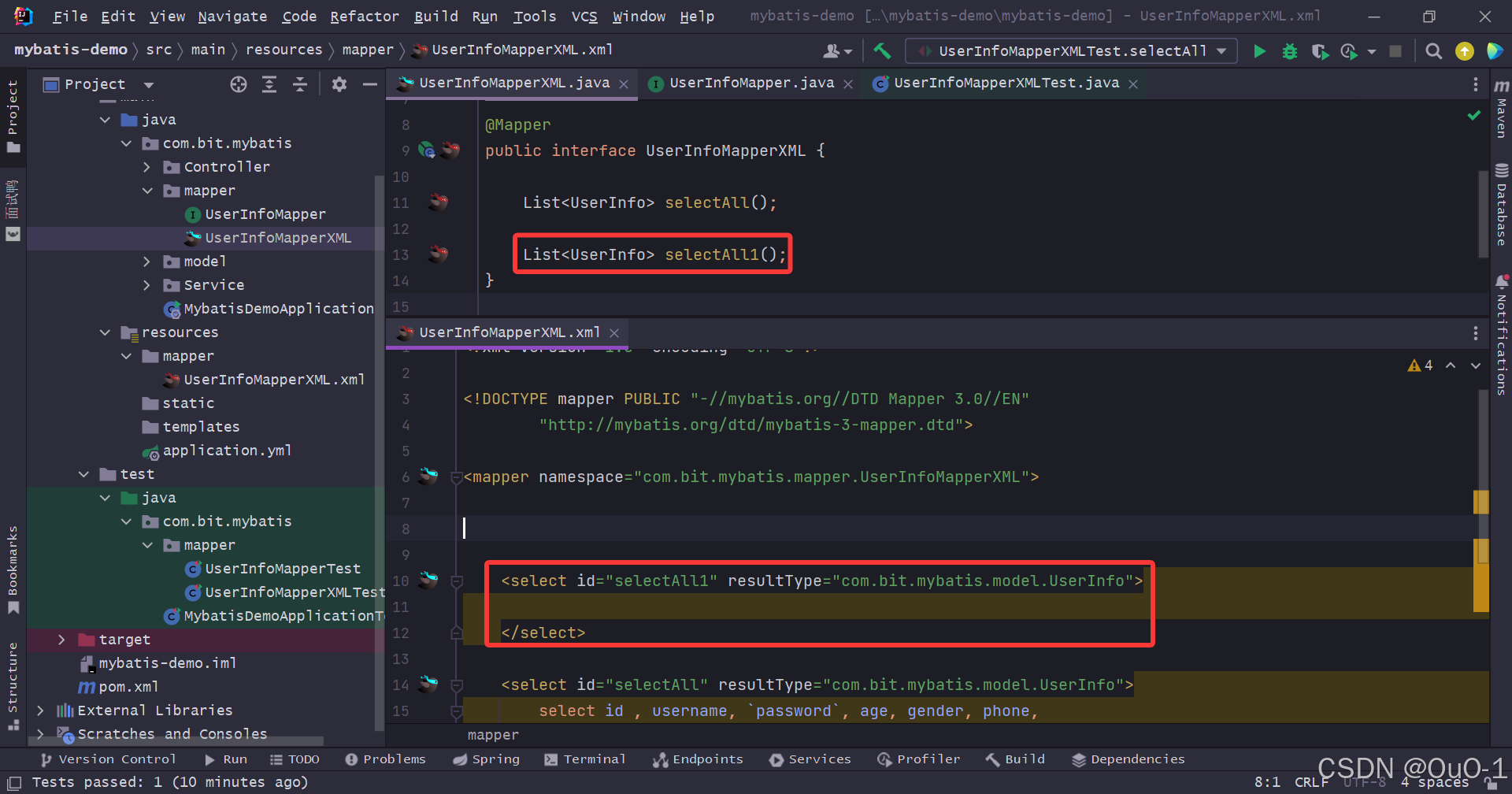Open the Maven tool window
The height and width of the screenshot is (794, 1512).
click(1502, 110)
